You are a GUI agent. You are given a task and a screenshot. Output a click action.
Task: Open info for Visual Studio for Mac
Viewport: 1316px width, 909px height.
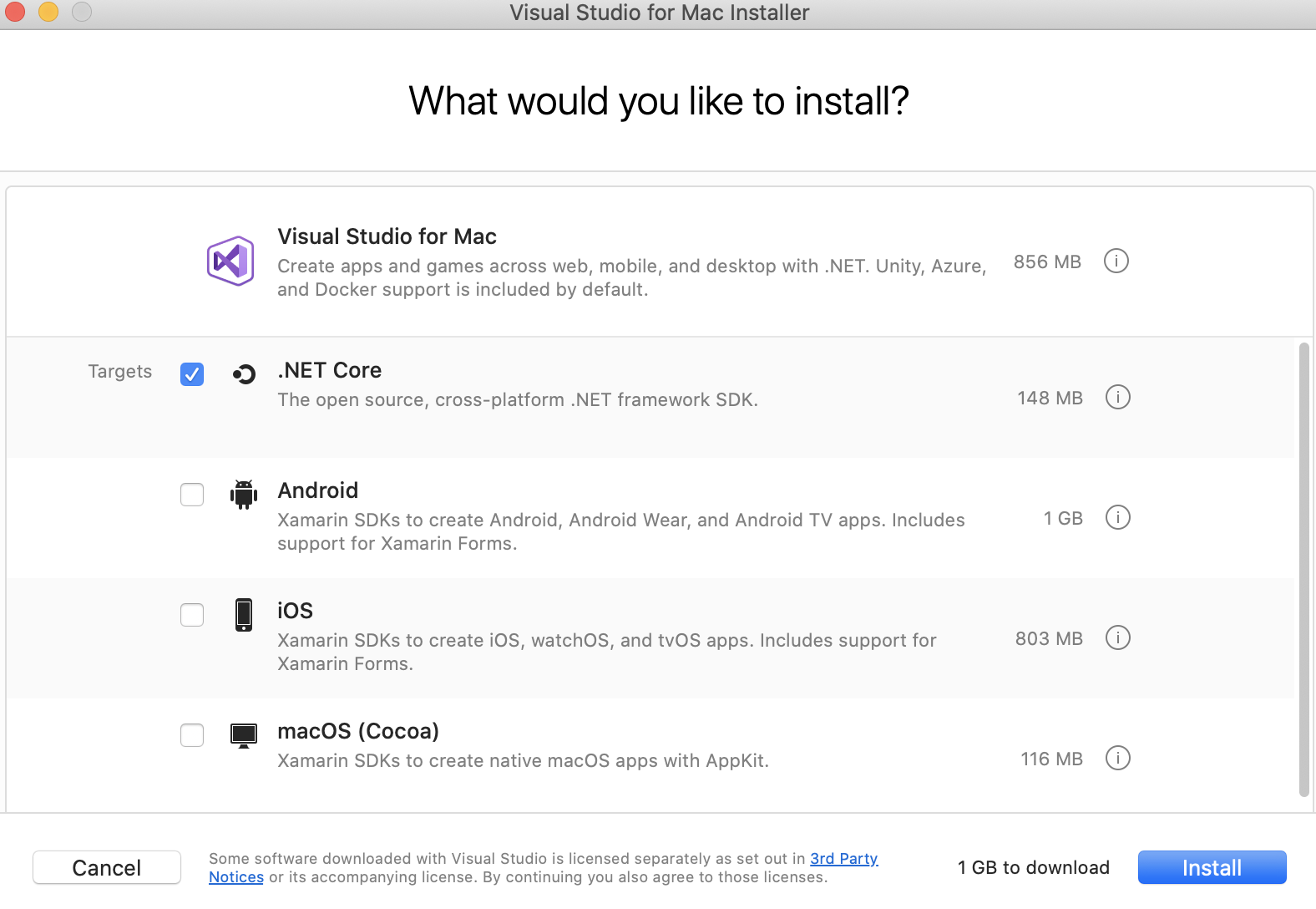[1116, 261]
